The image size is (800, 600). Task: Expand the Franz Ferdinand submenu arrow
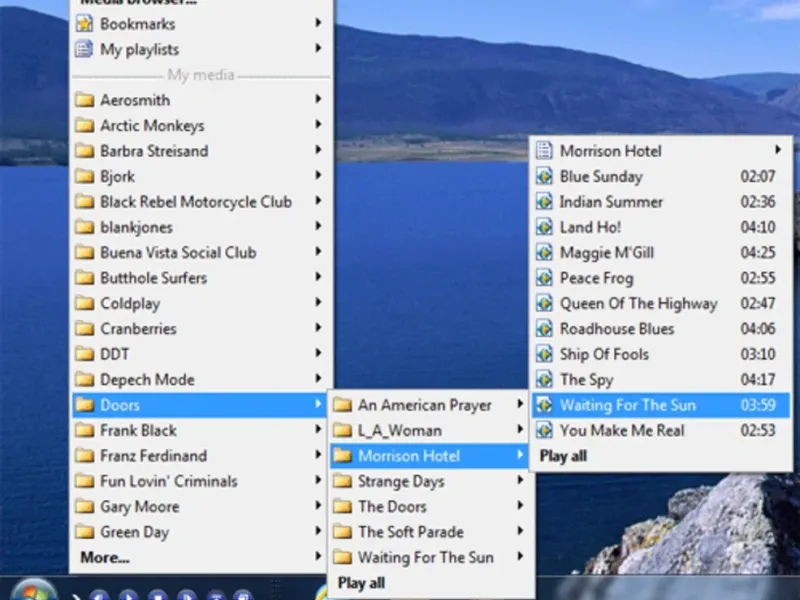click(x=318, y=454)
